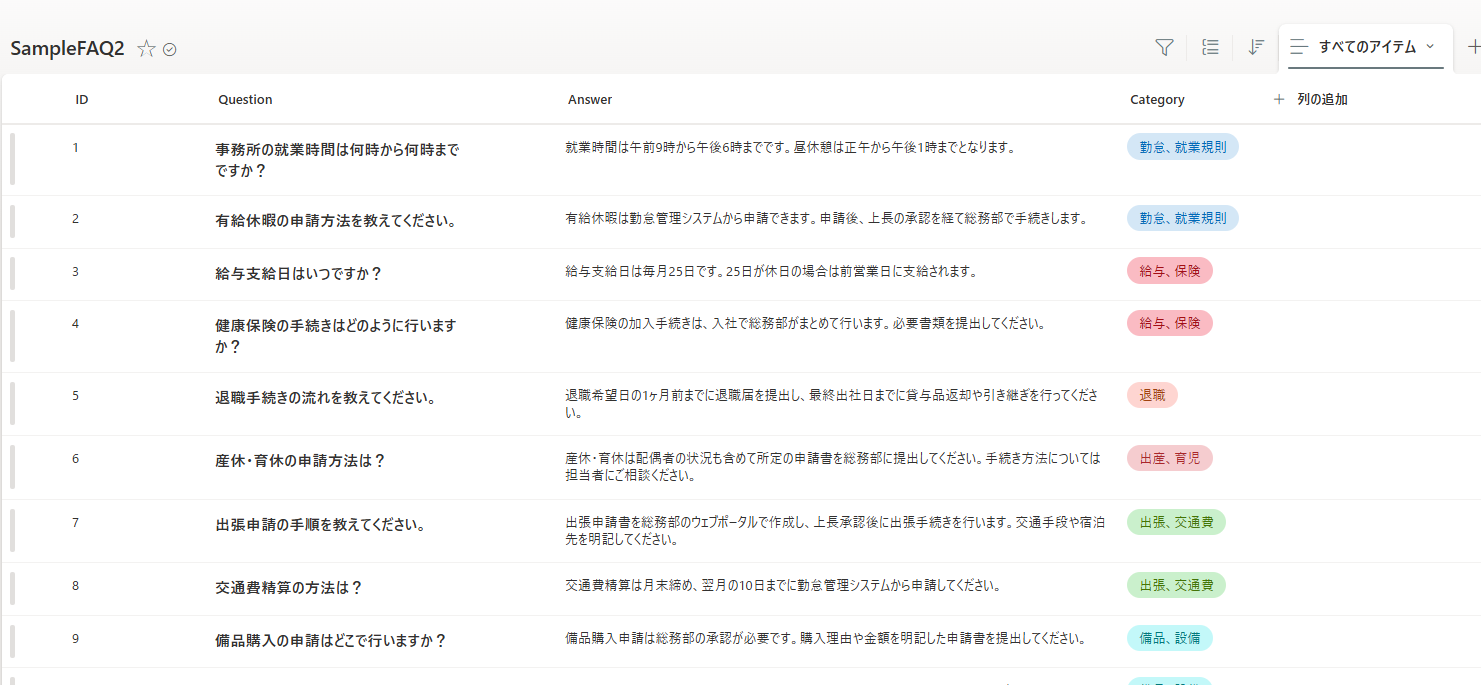Open question 出張申請の手順を教えてください。

click(x=320, y=525)
